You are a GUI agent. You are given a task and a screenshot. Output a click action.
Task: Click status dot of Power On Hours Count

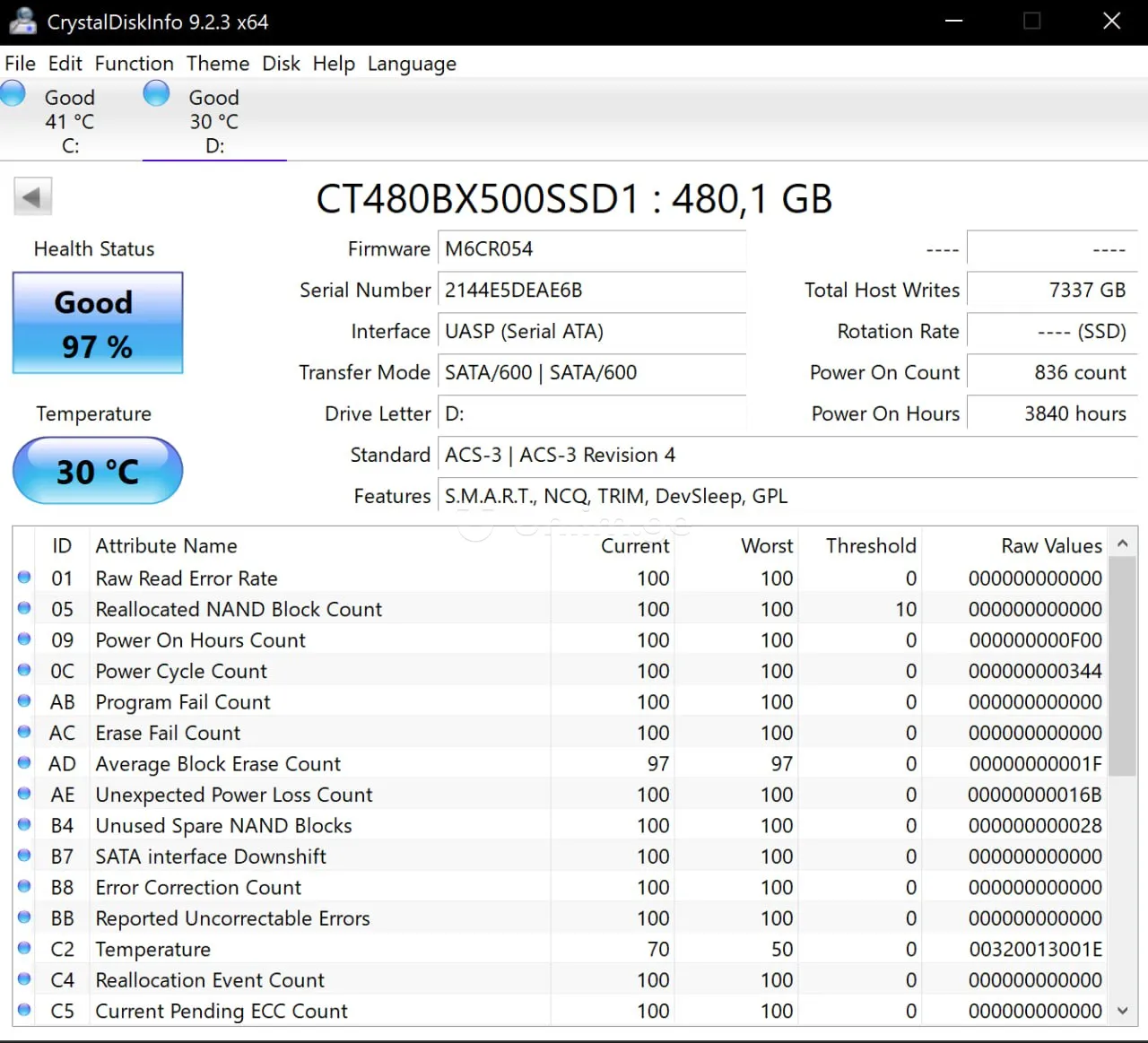(24, 639)
